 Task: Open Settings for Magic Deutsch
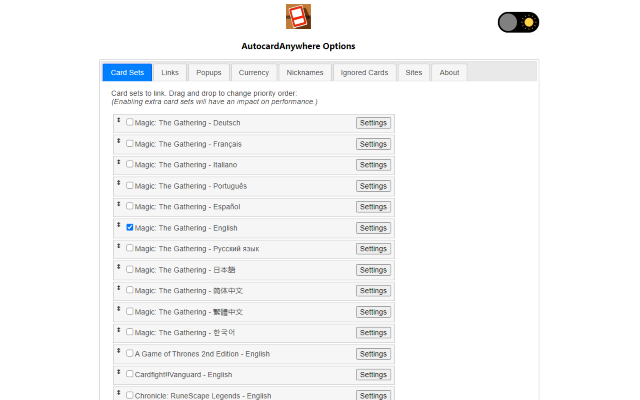pos(373,123)
